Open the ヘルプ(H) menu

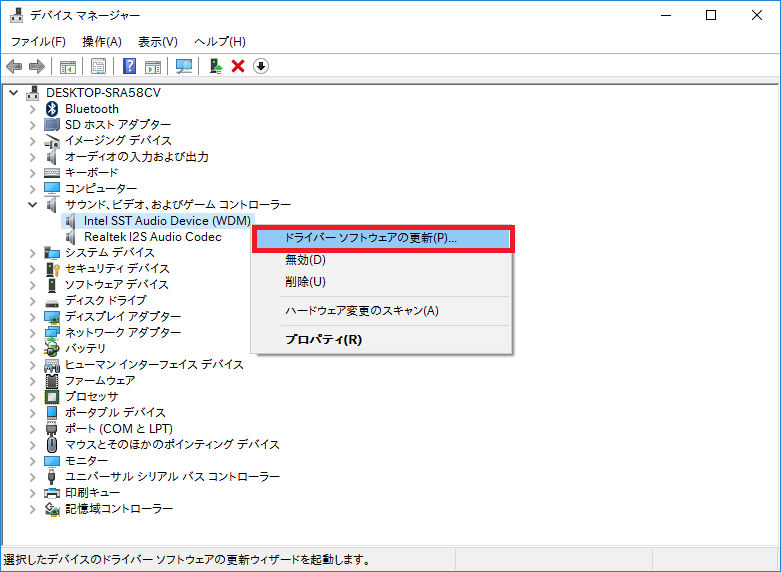(x=220, y=42)
